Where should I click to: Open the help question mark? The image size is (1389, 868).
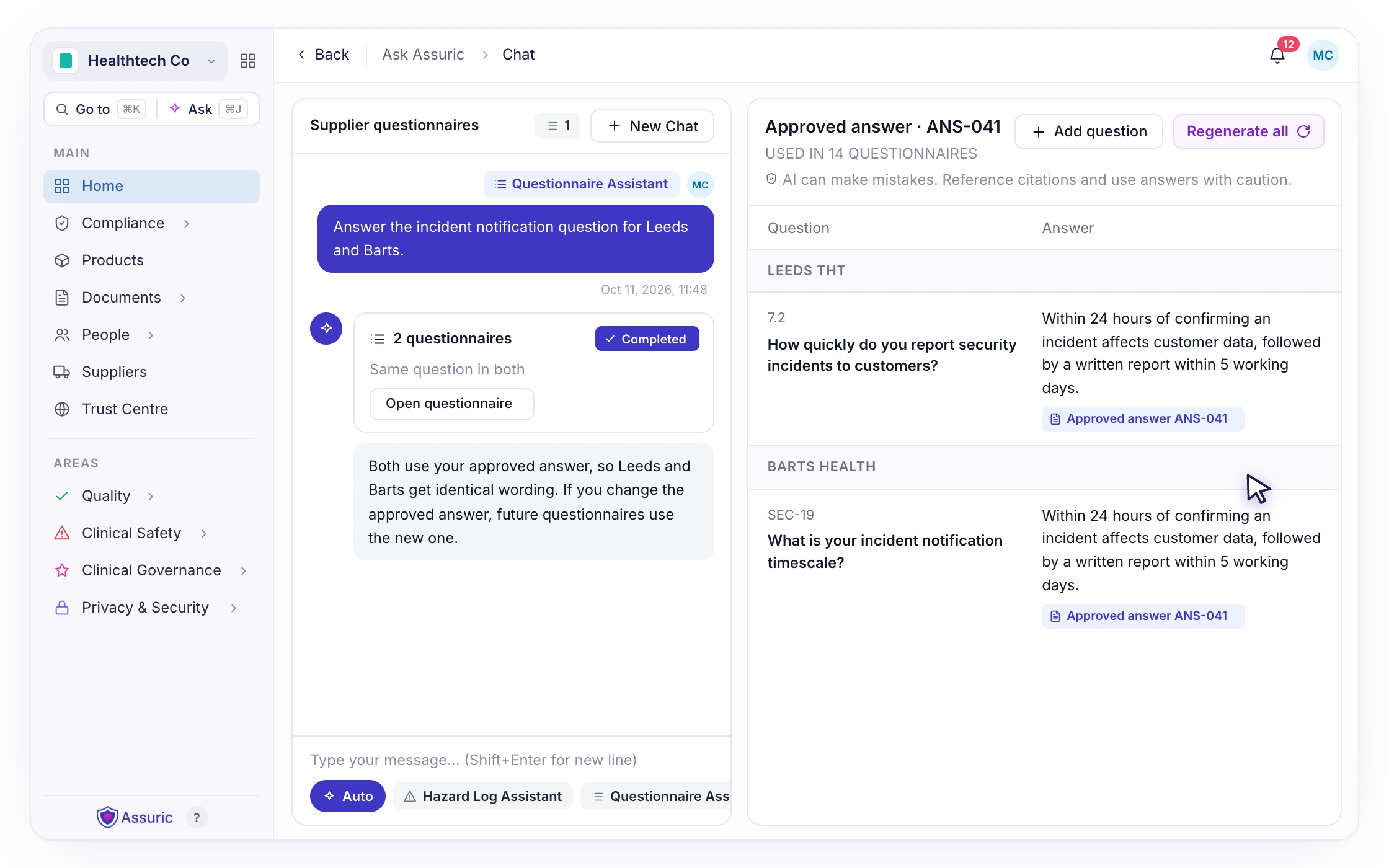(197, 818)
